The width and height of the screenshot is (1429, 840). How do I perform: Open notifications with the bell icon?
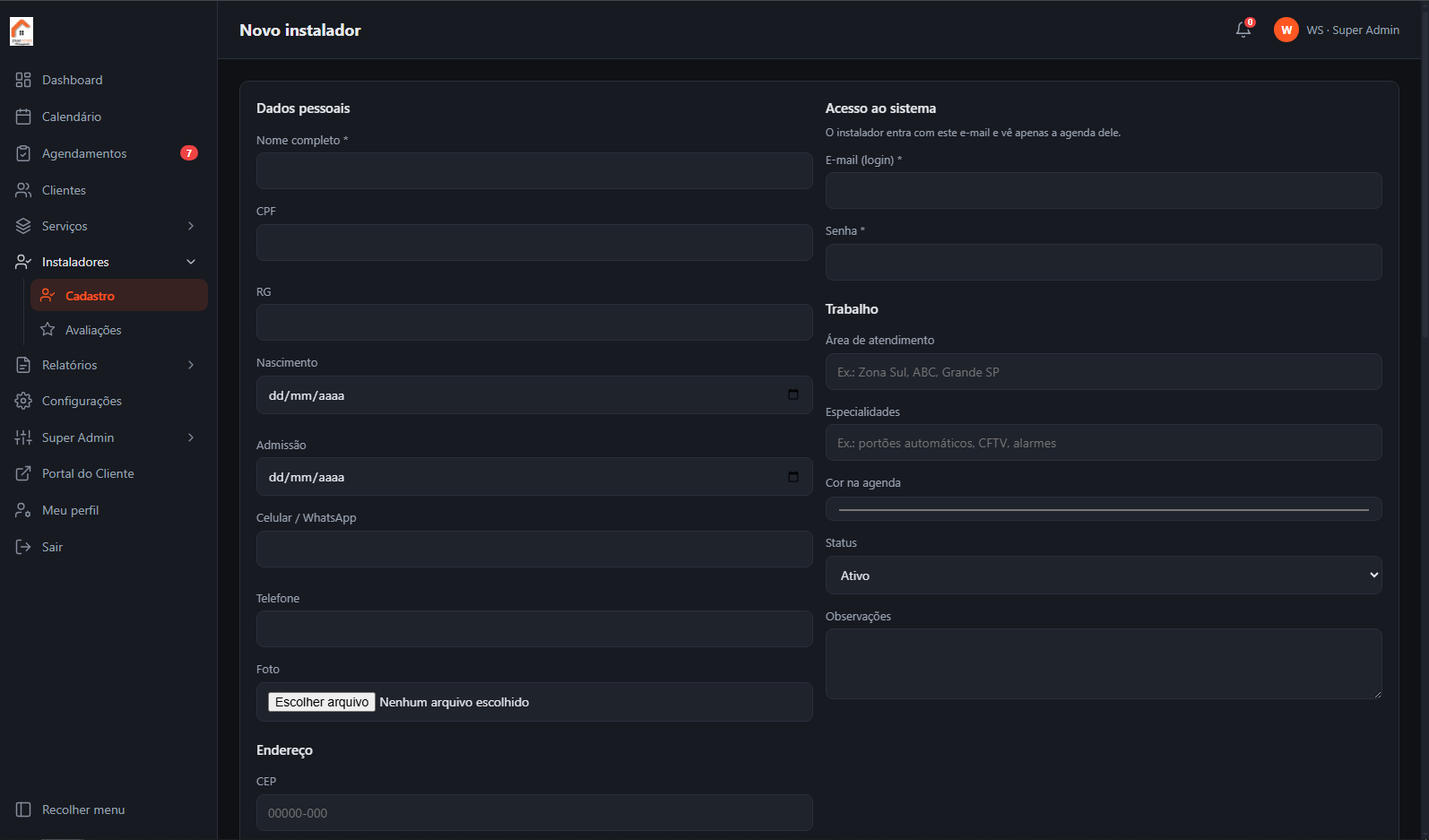point(1243,30)
